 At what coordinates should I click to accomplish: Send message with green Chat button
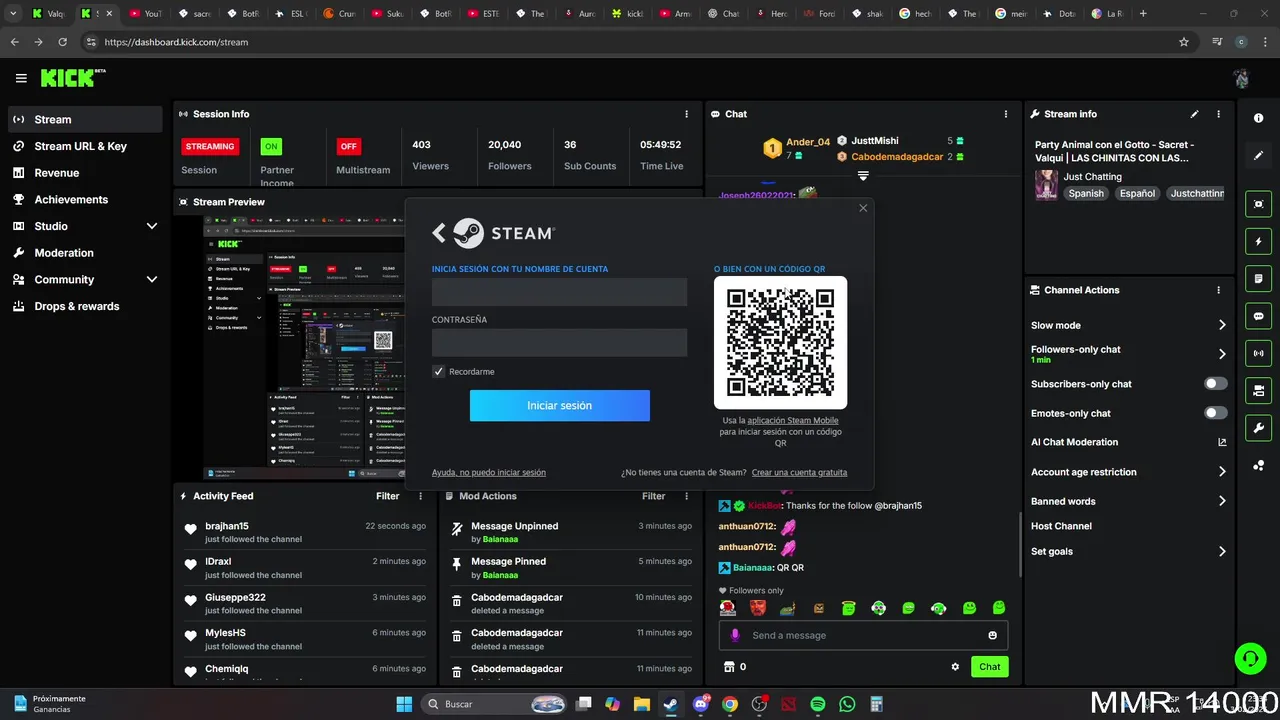pos(990,667)
